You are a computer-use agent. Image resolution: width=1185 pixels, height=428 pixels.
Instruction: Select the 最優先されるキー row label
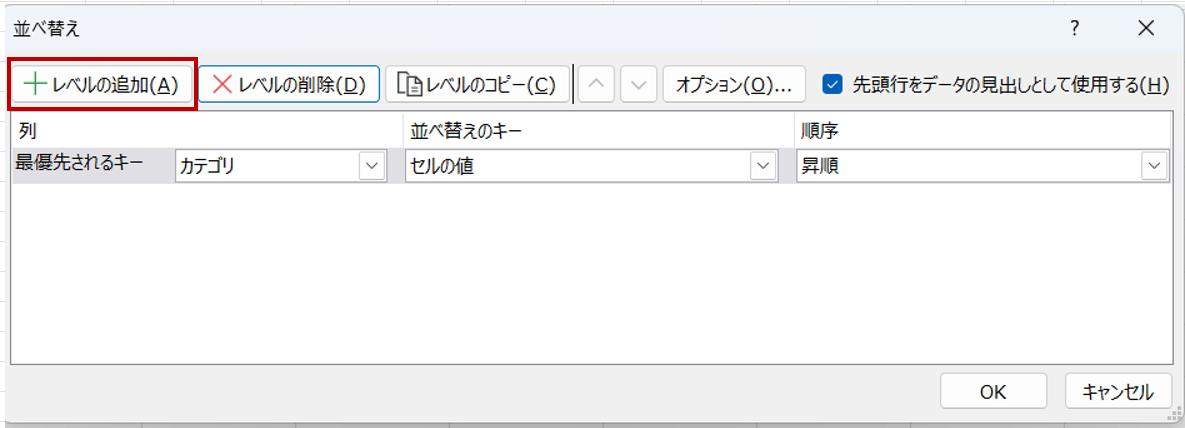80,165
